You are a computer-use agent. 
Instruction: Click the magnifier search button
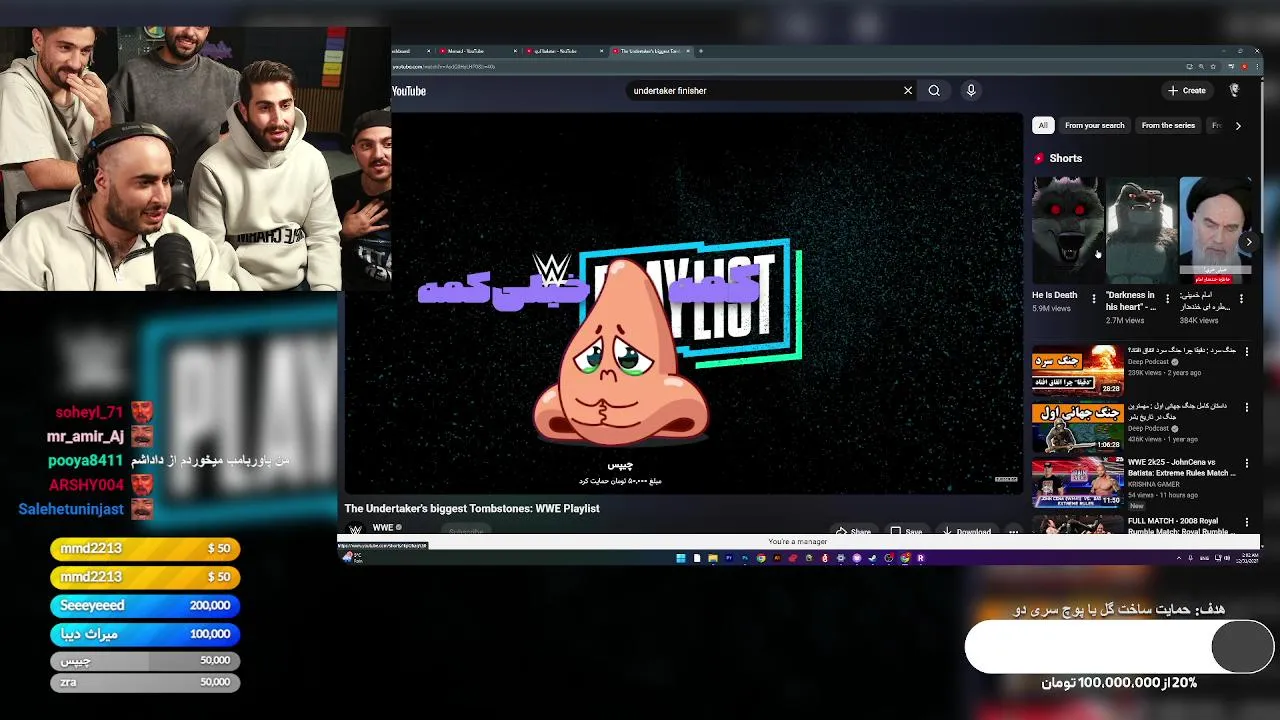point(934,91)
